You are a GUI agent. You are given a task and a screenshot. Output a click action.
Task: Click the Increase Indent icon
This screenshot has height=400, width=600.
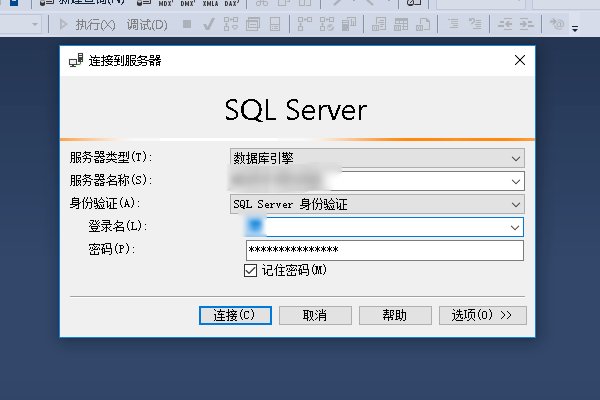(x=527, y=24)
